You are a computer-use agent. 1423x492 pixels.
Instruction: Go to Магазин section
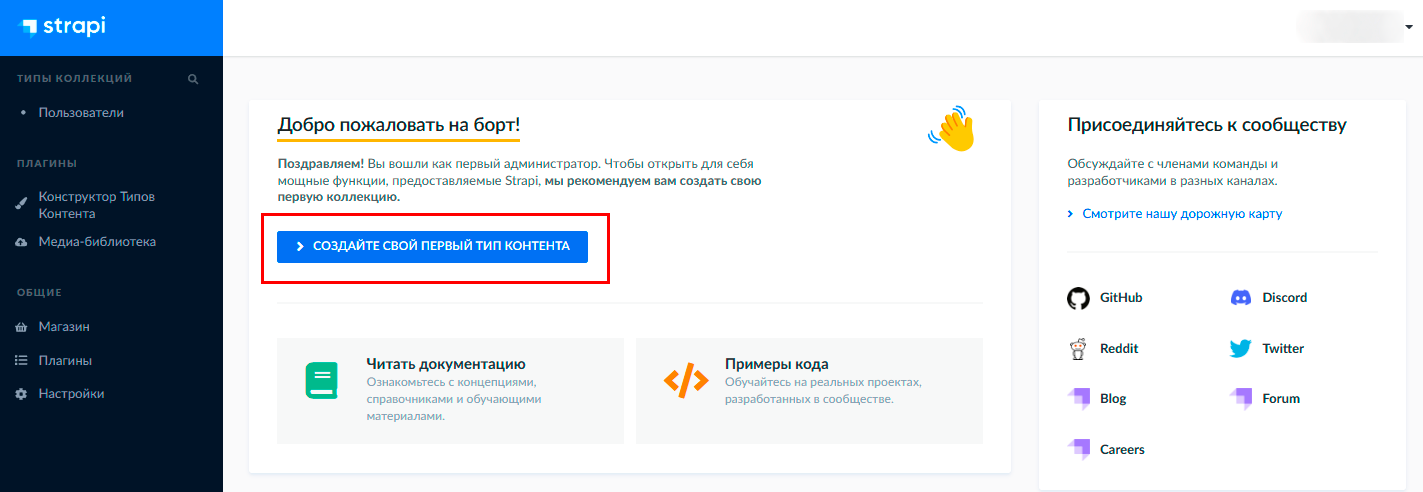(x=65, y=327)
